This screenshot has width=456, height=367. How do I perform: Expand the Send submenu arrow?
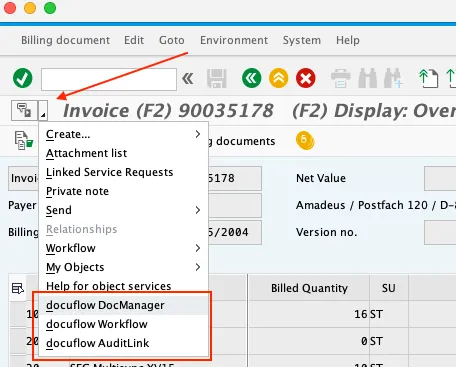(x=198, y=210)
